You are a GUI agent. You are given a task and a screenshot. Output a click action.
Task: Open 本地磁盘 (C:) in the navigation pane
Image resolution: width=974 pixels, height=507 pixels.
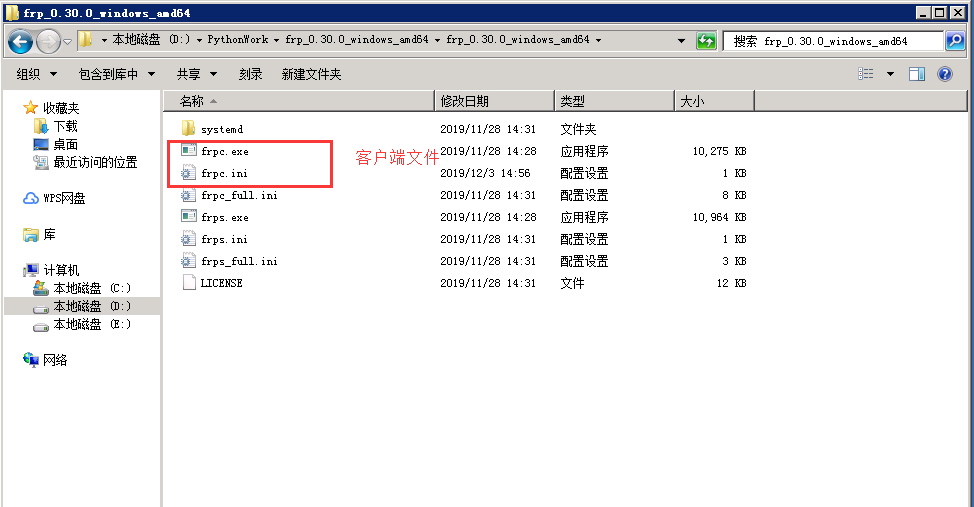click(x=92, y=288)
